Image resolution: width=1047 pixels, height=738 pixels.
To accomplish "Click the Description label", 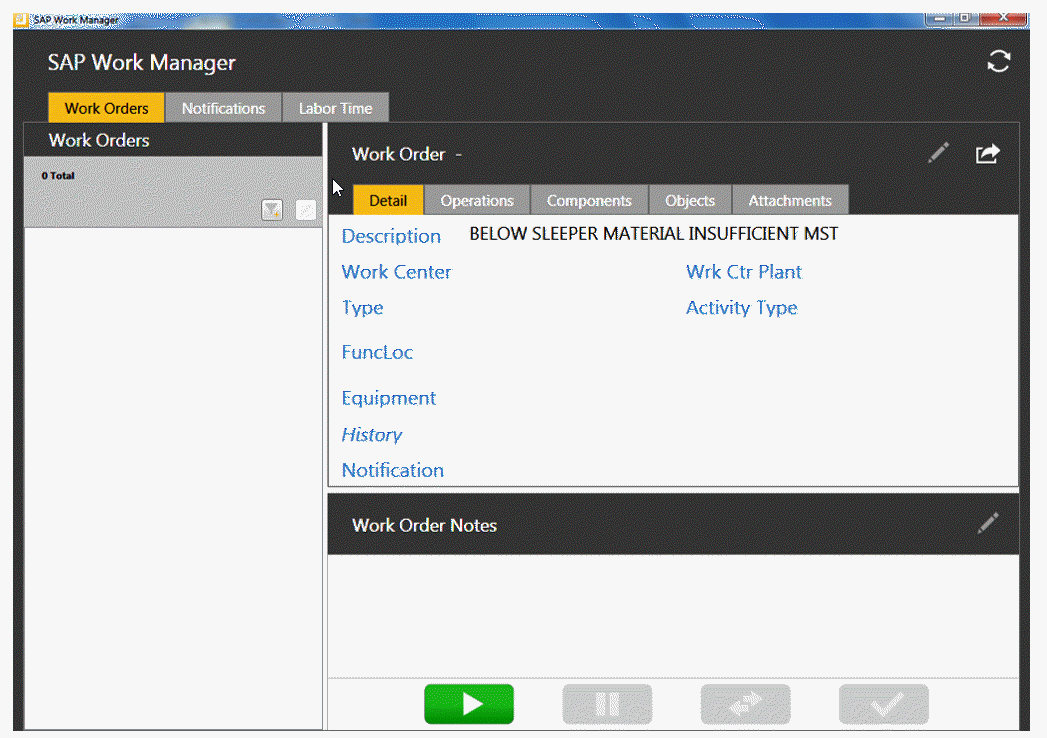I will [x=391, y=236].
